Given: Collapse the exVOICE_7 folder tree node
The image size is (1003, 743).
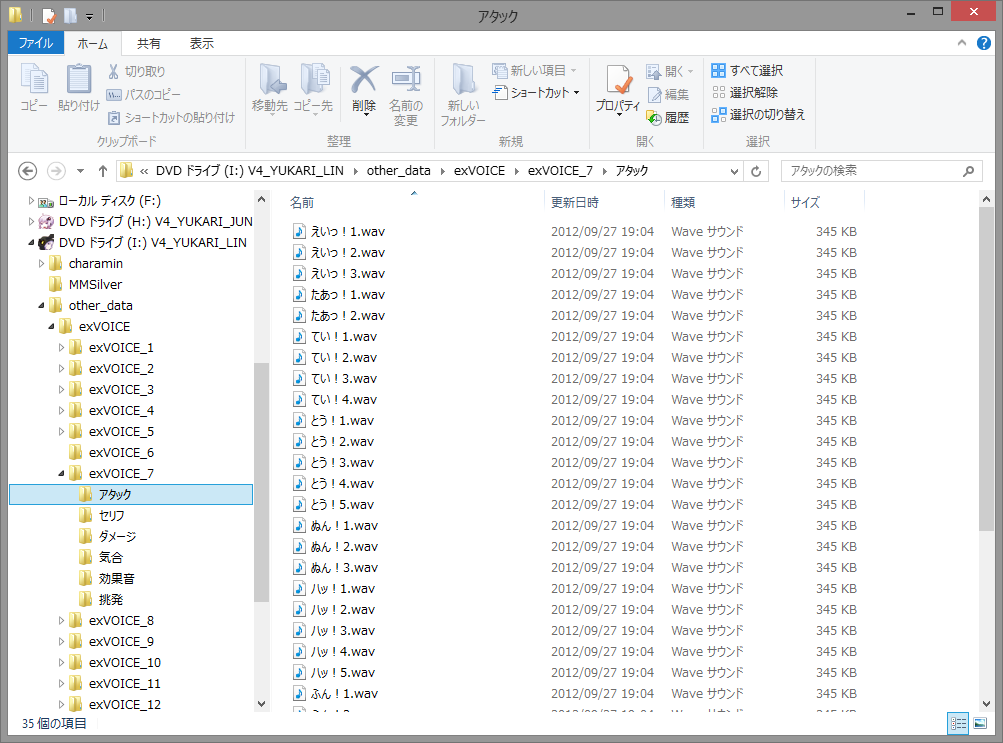Looking at the screenshot, I should pos(62,474).
